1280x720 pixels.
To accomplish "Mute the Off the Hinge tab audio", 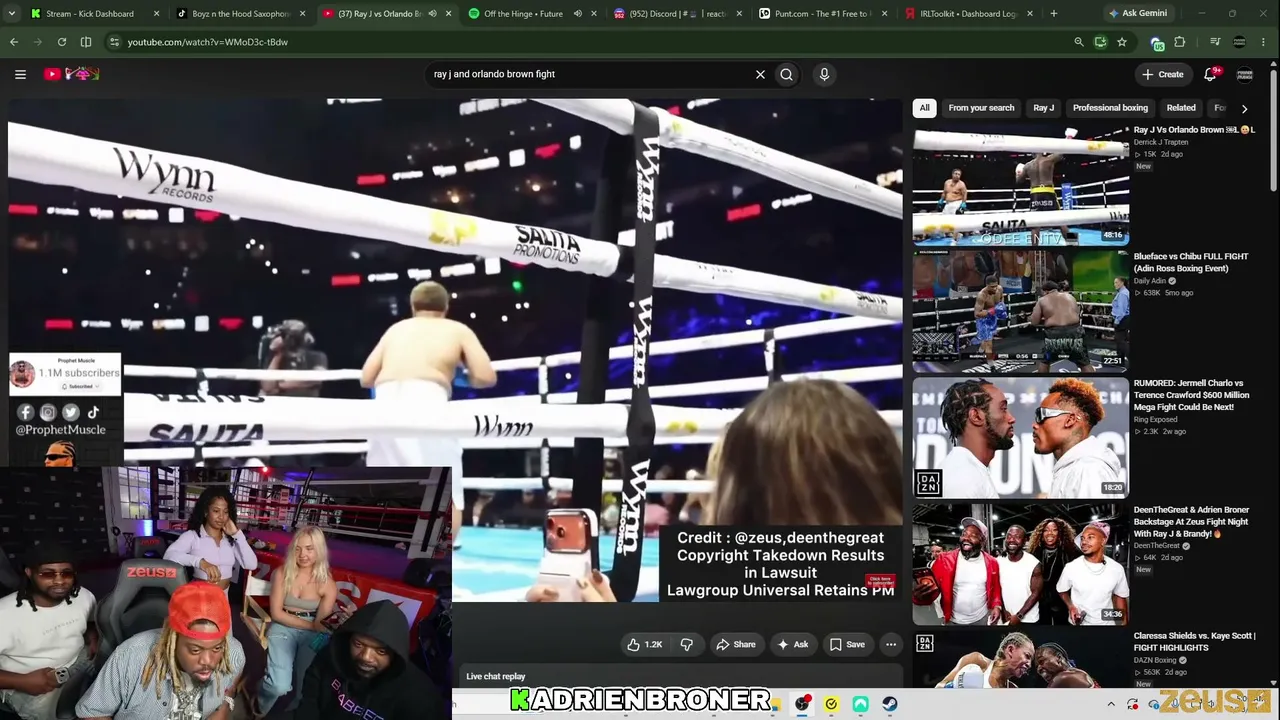I will [578, 14].
